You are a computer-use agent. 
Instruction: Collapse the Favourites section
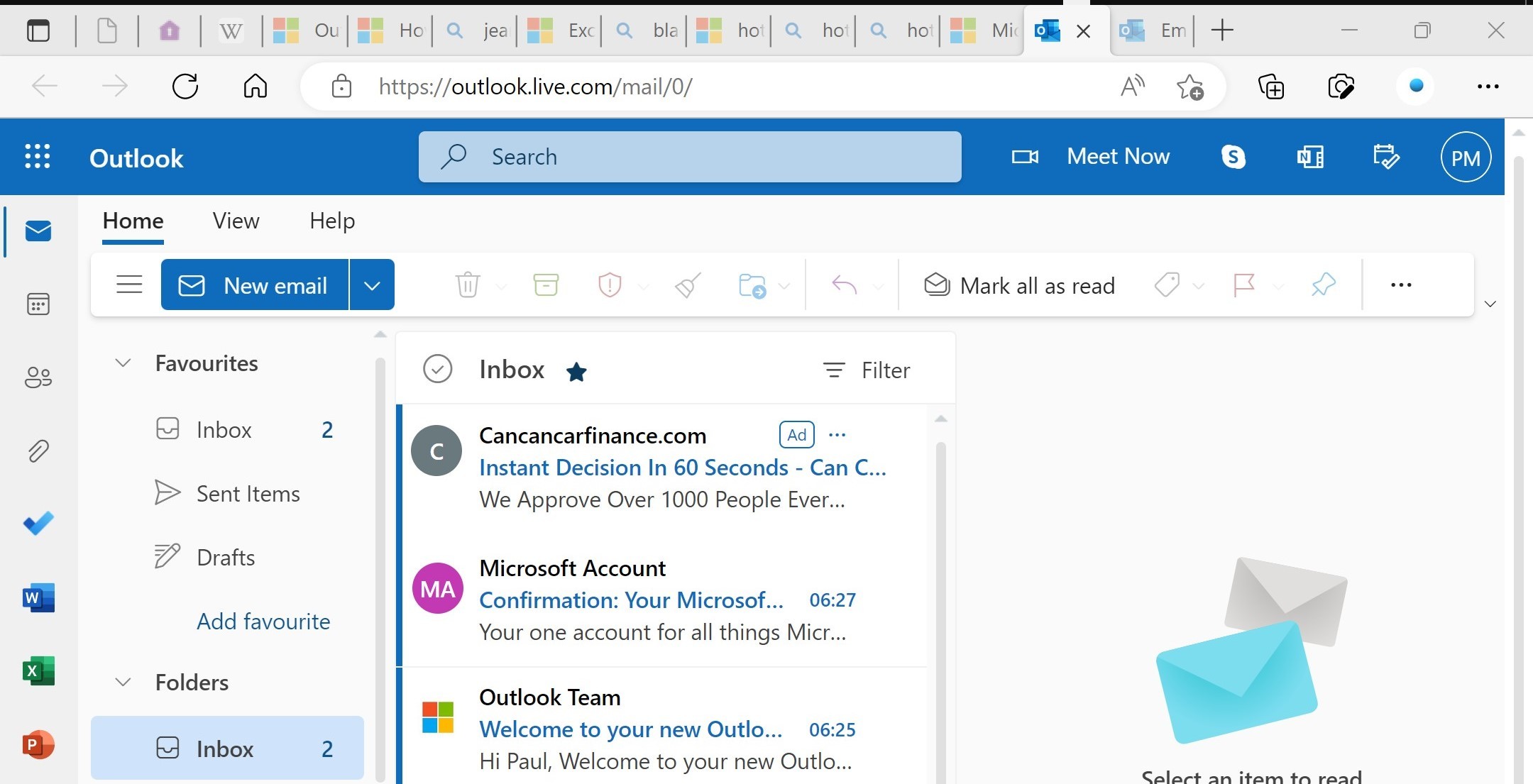tap(123, 363)
